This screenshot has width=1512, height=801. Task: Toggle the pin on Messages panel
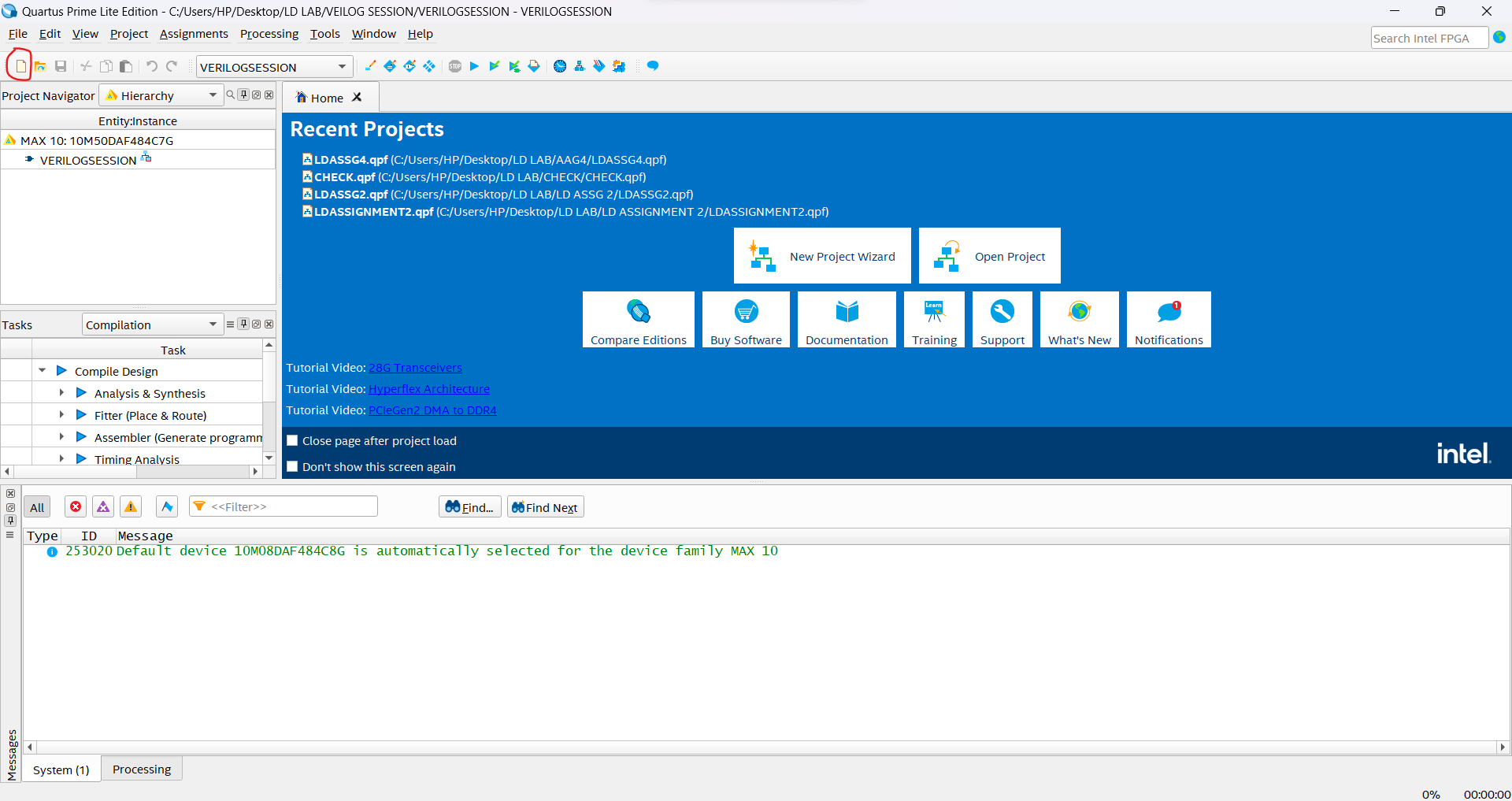[x=10, y=521]
